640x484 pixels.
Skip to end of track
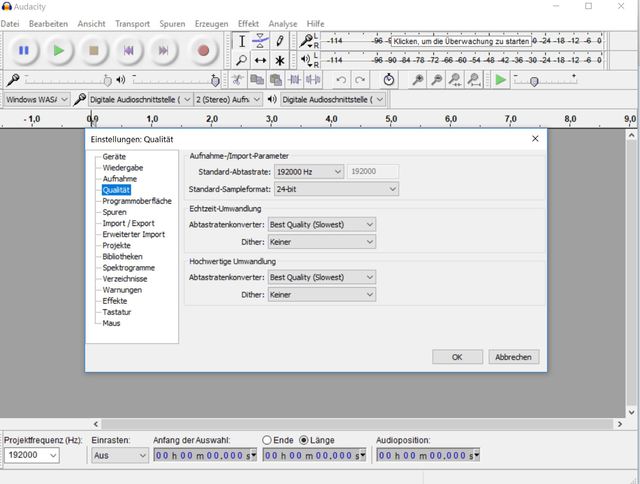click(163, 51)
